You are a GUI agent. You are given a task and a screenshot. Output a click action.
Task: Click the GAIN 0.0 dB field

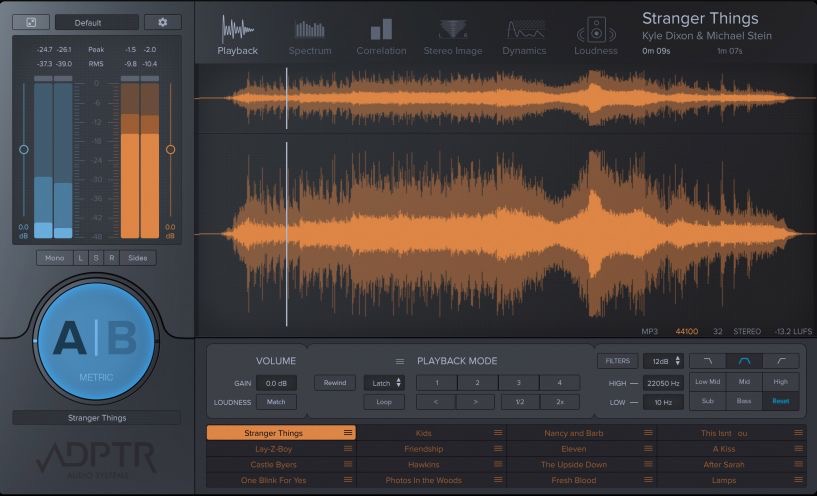click(x=276, y=383)
